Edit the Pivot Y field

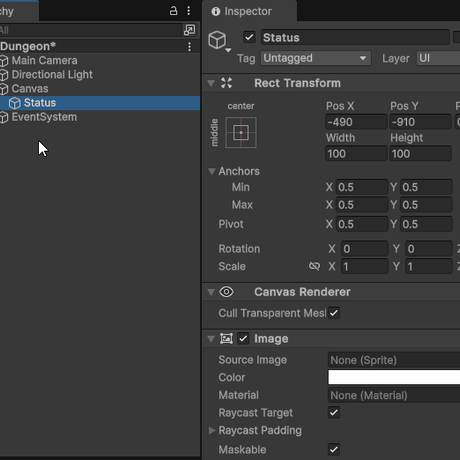[426, 224]
